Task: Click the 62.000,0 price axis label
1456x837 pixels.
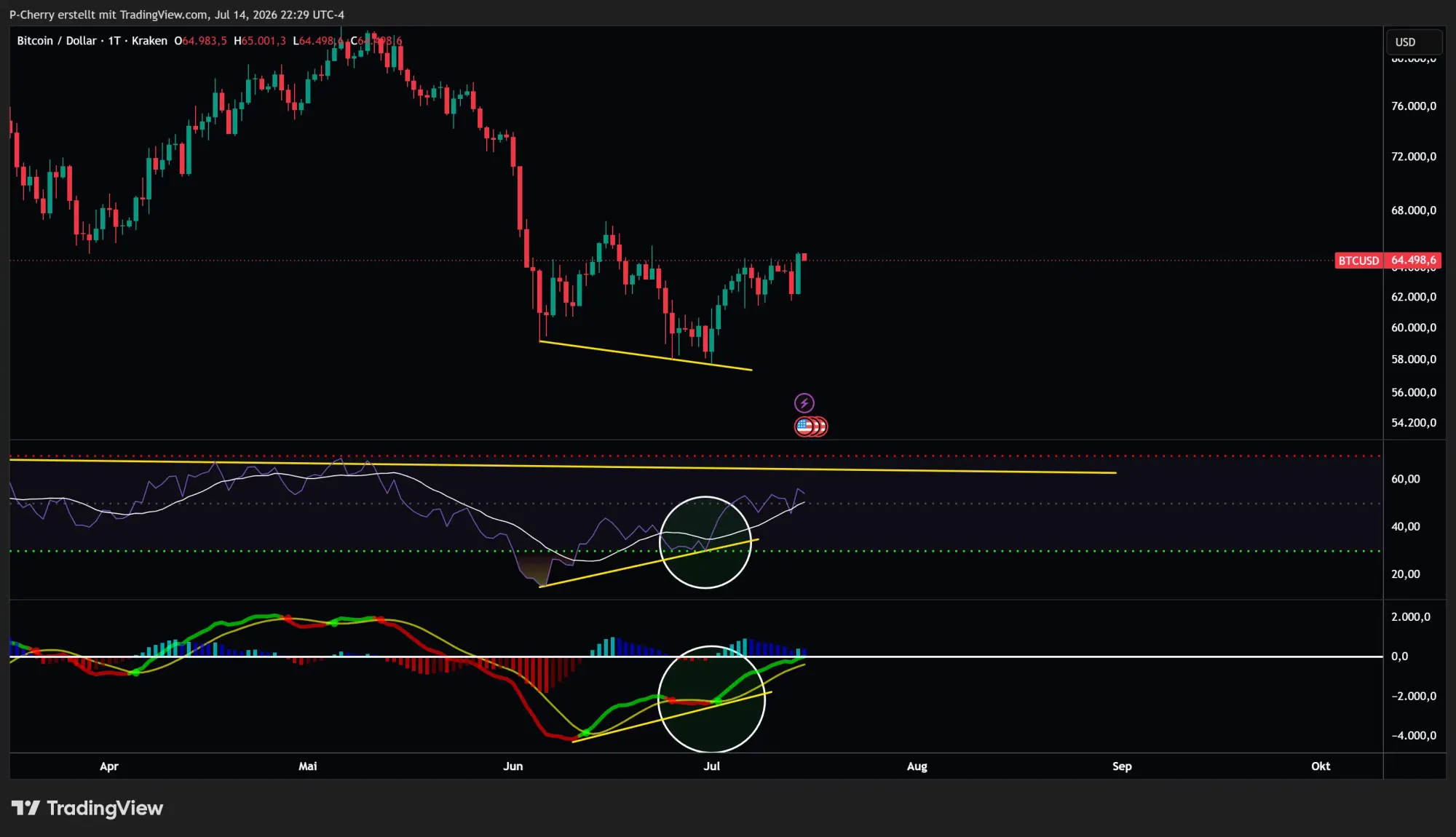Action: coord(1414,297)
